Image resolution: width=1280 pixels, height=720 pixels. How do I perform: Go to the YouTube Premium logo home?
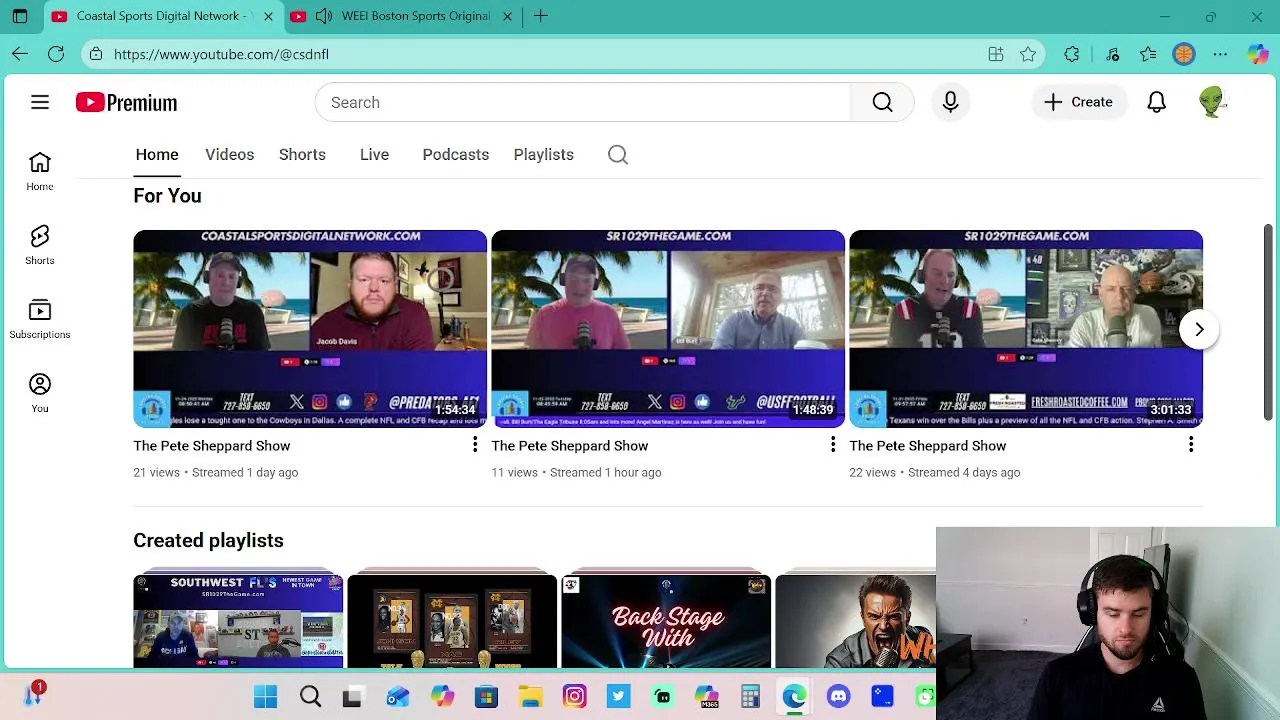126,102
